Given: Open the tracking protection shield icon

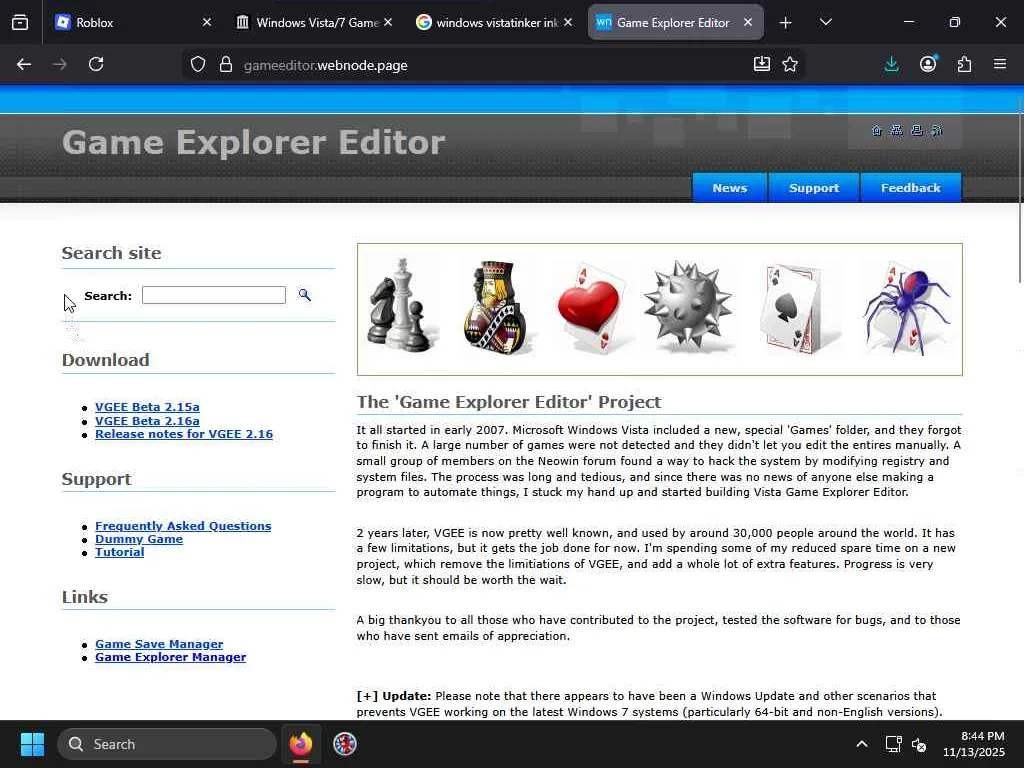Looking at the screenshot, I should click(x=198, y=65).
